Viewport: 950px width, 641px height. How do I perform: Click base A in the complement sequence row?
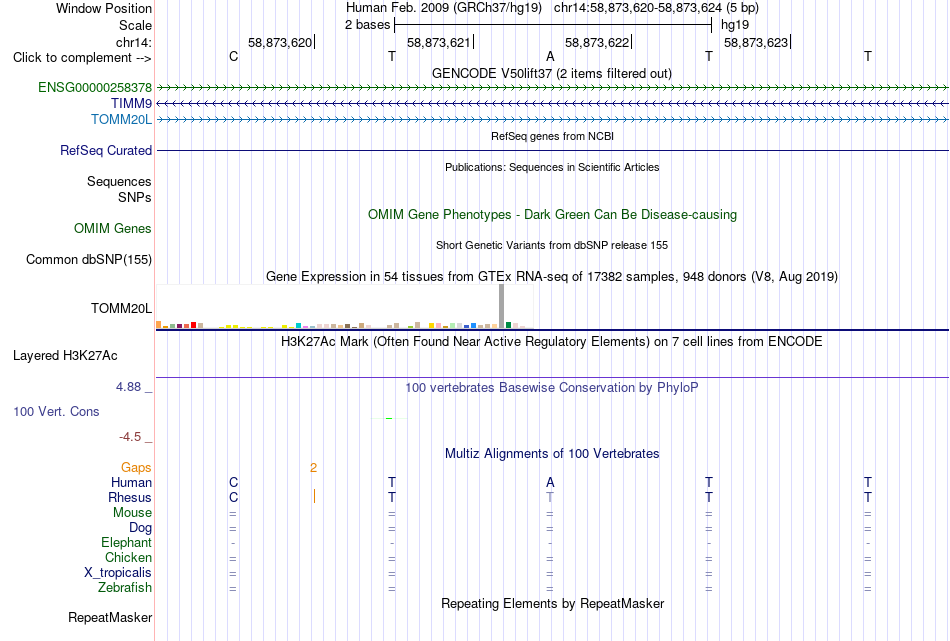tap(550, 56)
